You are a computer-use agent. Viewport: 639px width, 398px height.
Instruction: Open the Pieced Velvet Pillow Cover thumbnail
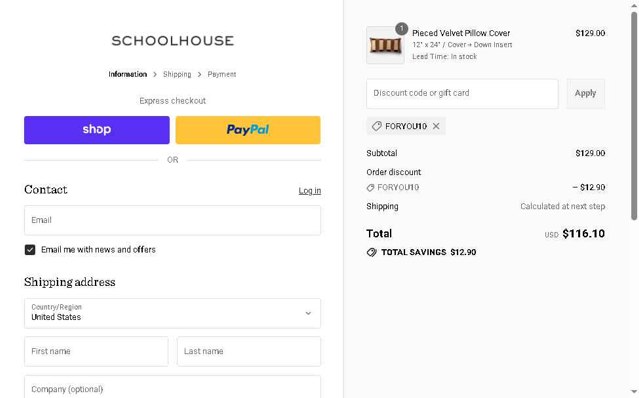[385, 45]
